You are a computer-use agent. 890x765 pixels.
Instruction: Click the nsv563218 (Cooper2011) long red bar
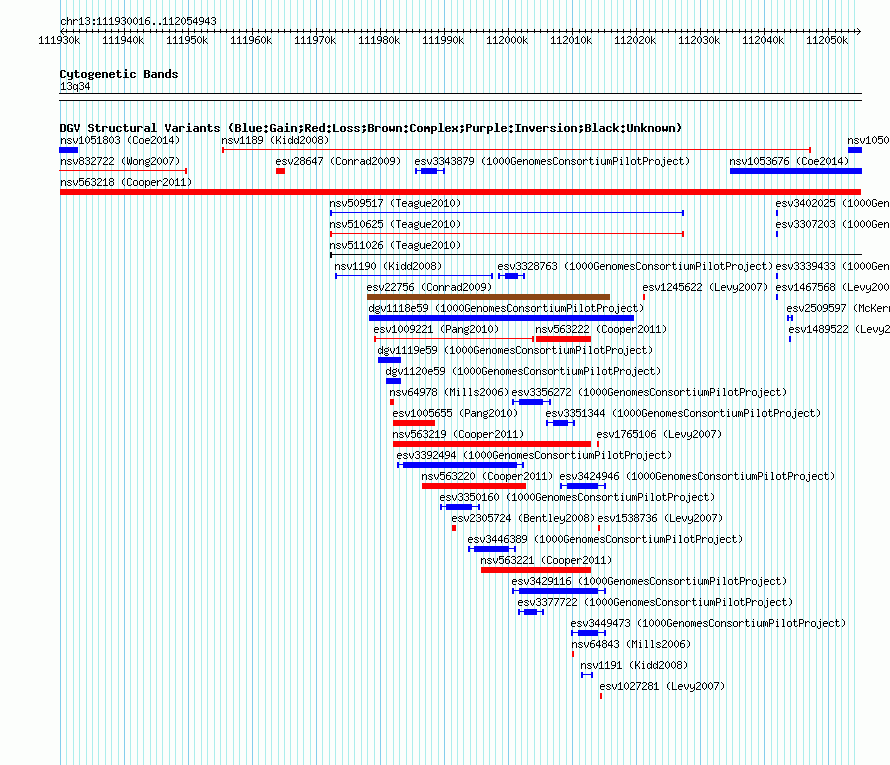pyautogui.click(x=460, y=192)
